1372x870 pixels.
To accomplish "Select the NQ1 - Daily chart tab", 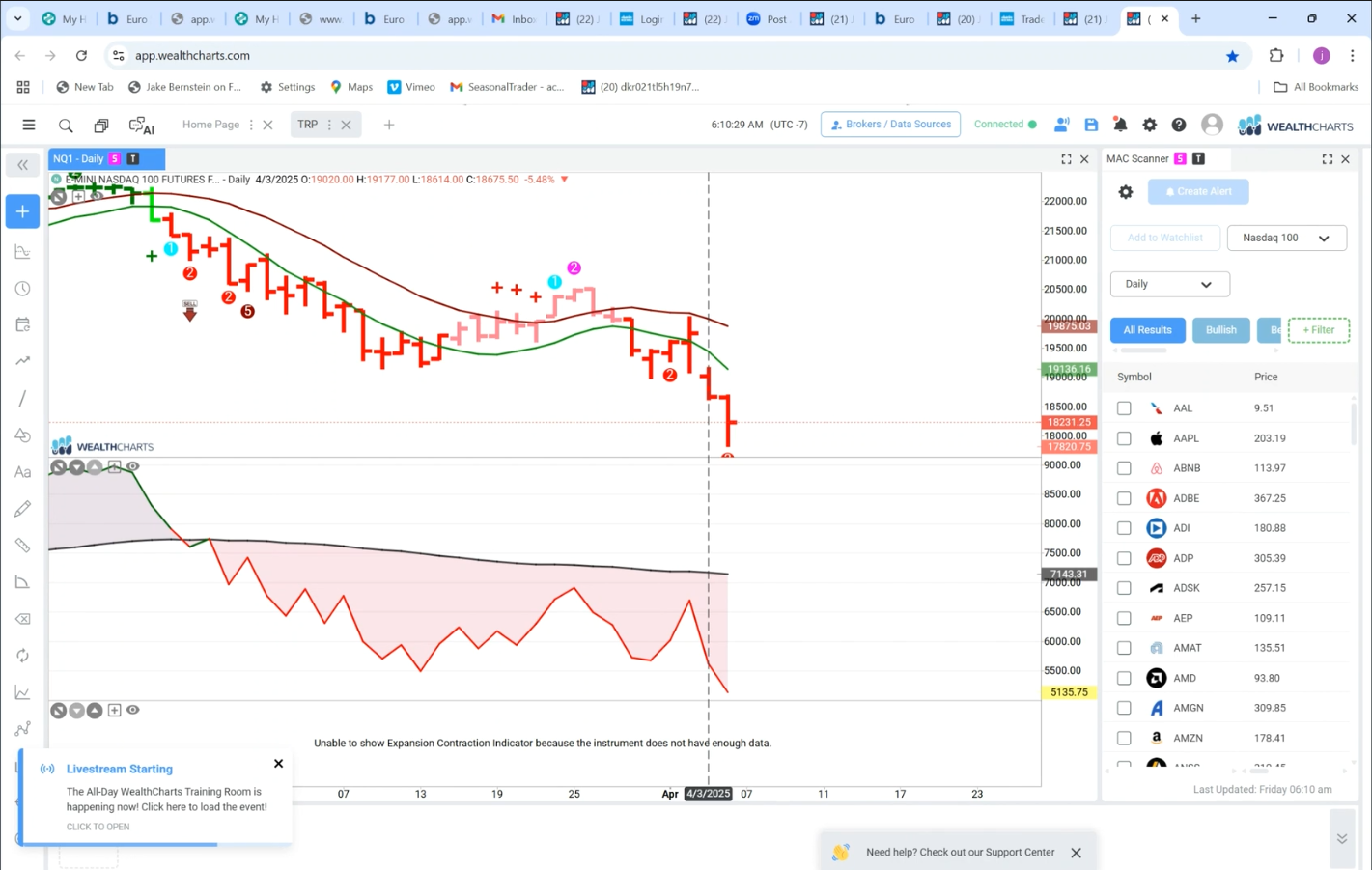I will coord(79,158).
